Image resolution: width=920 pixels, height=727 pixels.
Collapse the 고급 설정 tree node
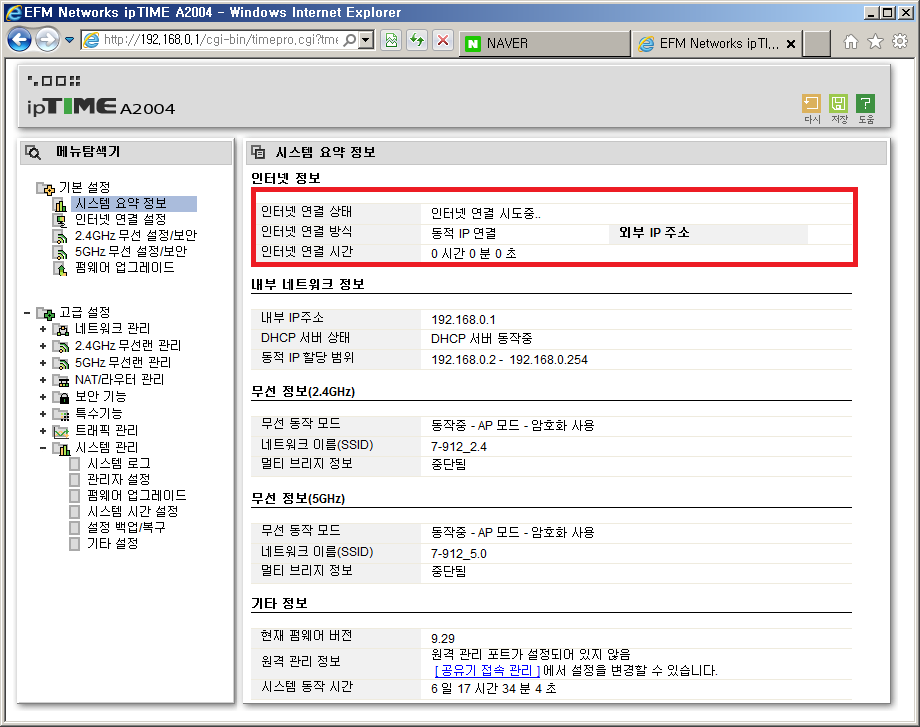[27, 313]
